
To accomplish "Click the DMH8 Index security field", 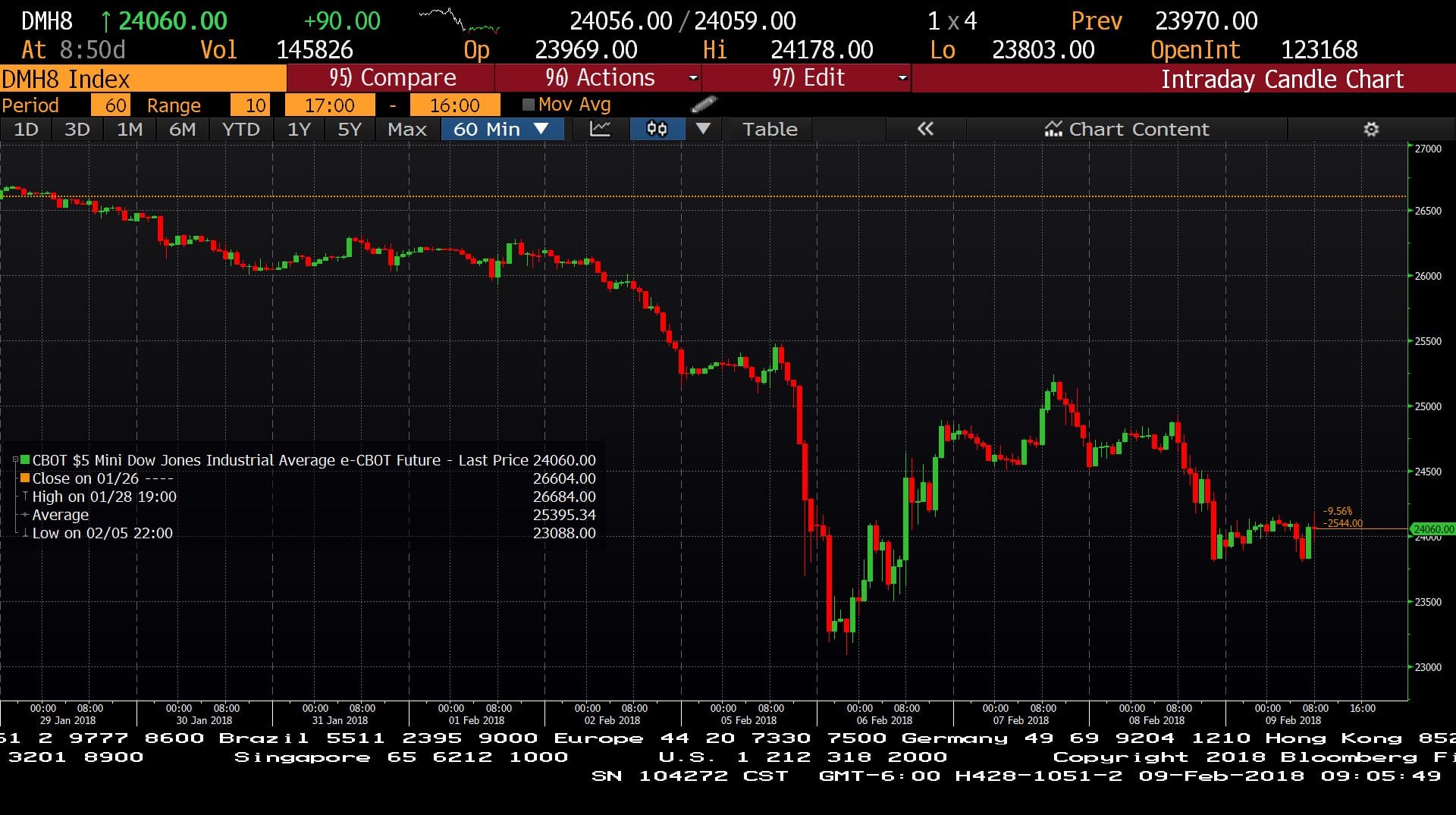I will point(143,79).
